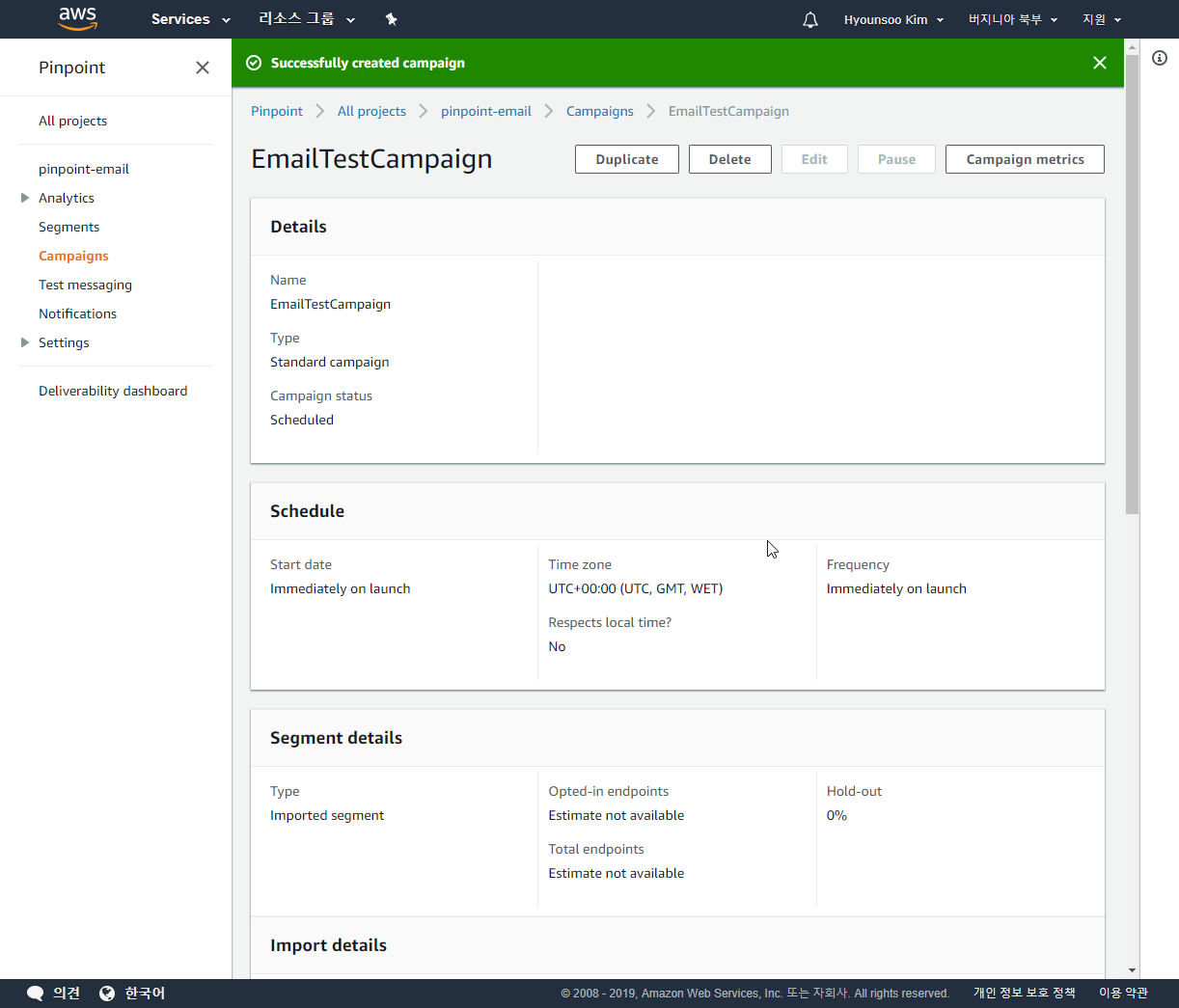The height and width of the screenshot is (1008, 1179).
Task: Click the feedback speech bubble icon
Action: 36,994
